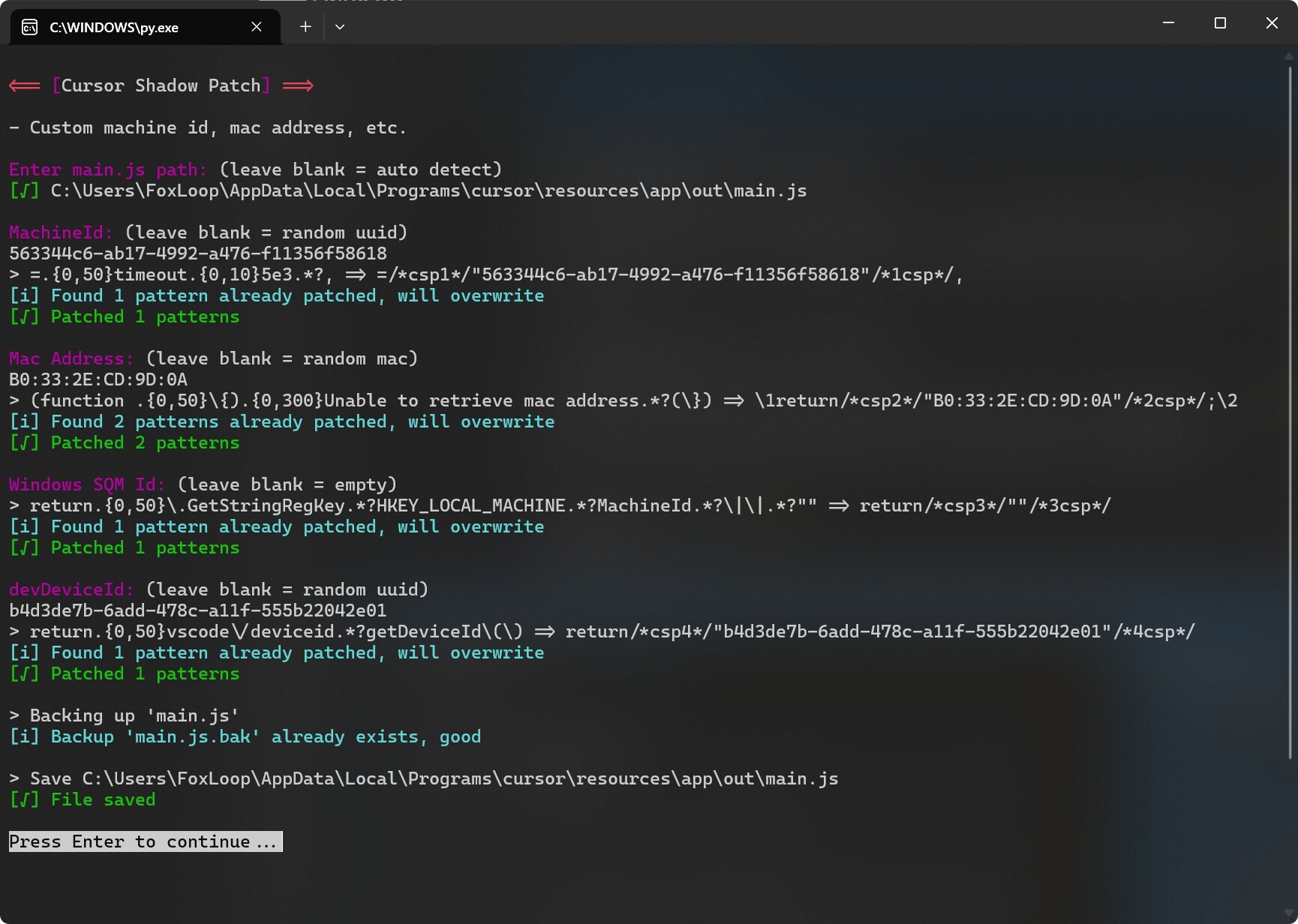Click the left red arrow before Cursor Shadow Patch
Viewport: 1298px width, 924px height.
pyautogui.click(x=25, y=85)
